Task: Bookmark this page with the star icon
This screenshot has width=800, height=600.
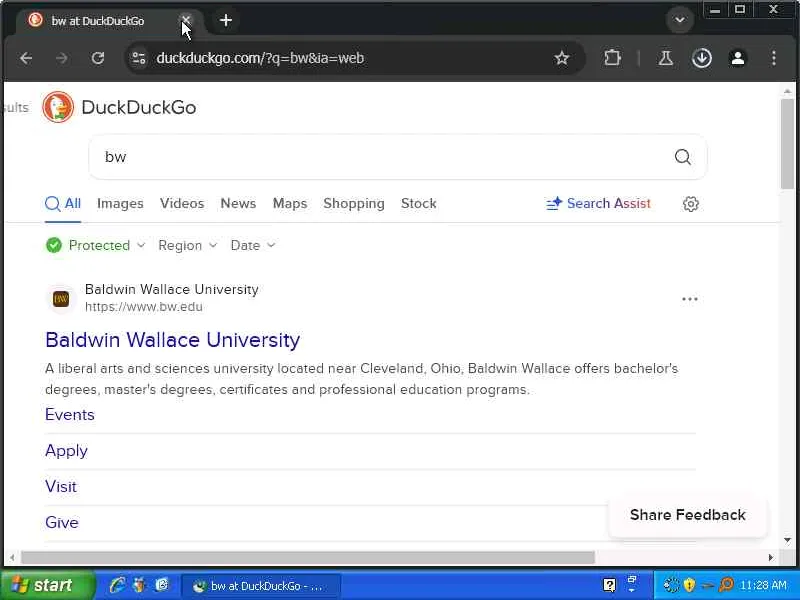Action: click(x=561, y=58)
